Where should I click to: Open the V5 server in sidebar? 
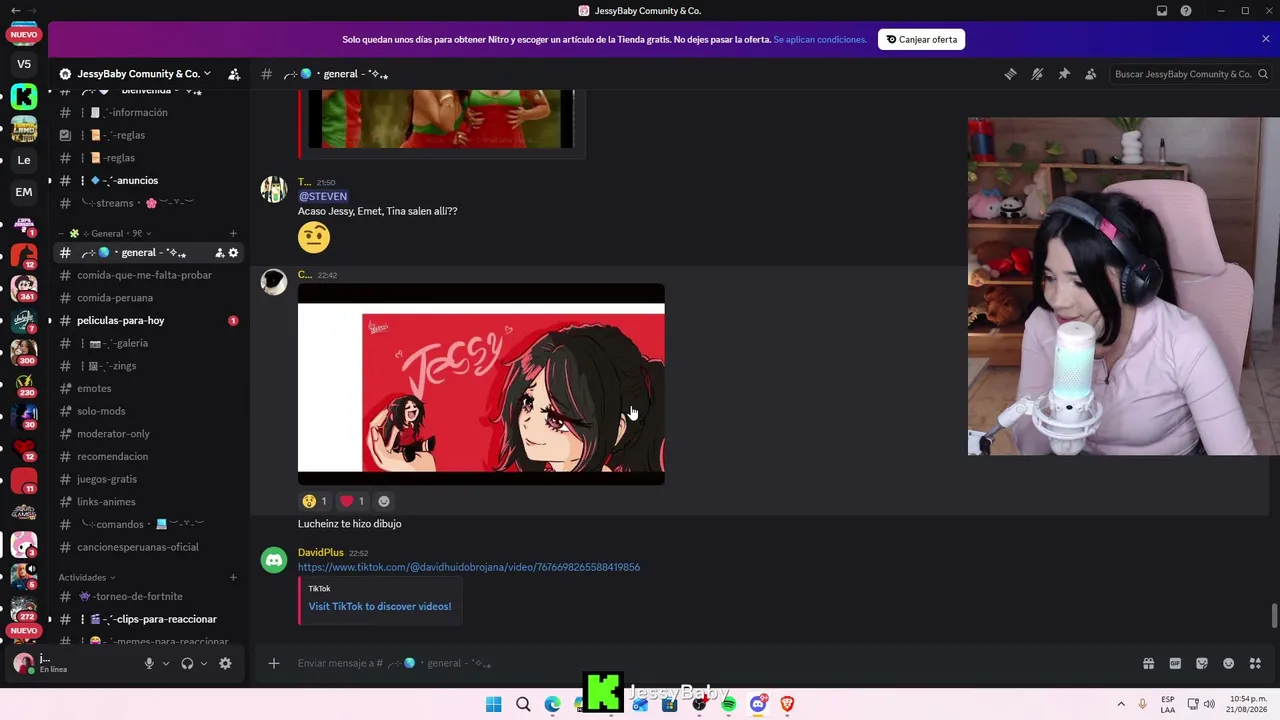click(x=24, y=64)
